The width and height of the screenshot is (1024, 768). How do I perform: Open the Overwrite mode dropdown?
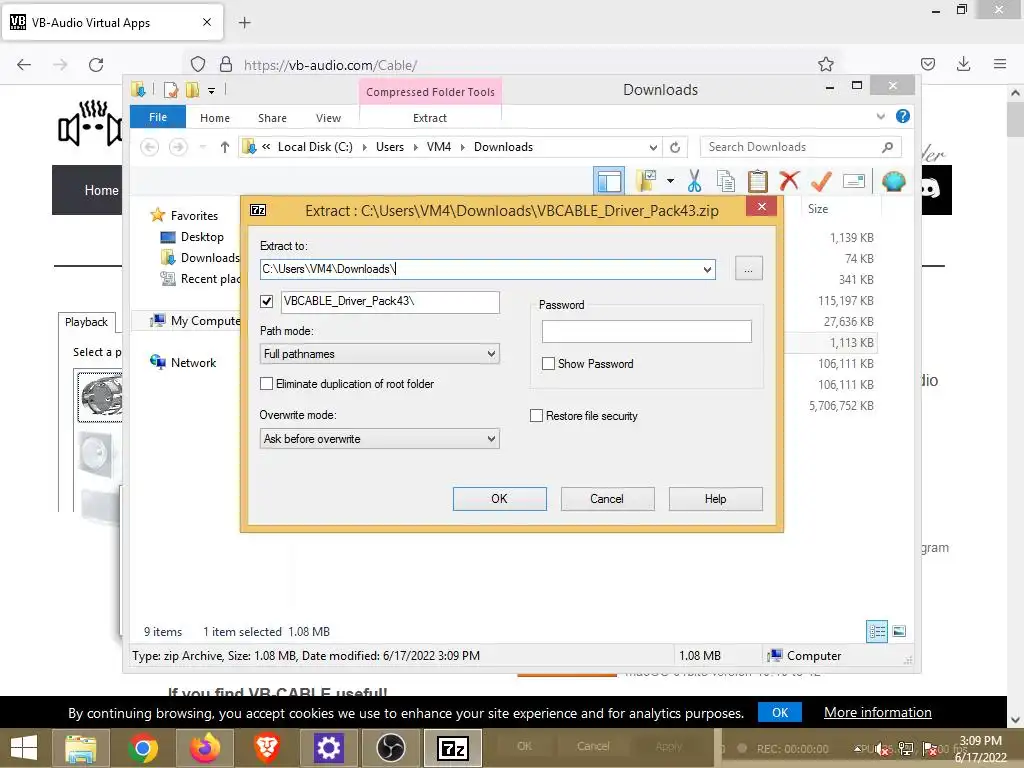491,439
